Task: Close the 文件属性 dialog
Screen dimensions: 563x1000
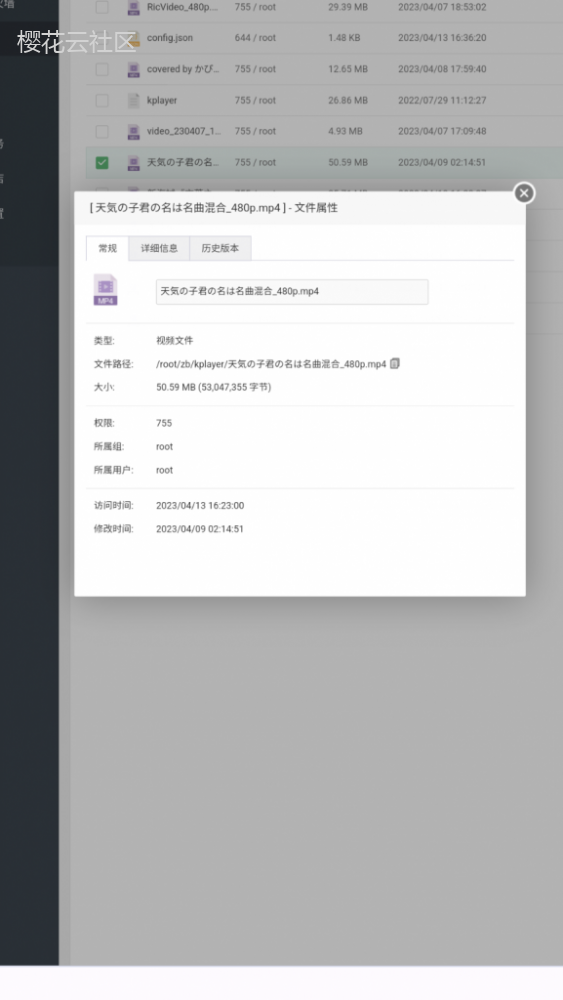Action: point(524,193)
